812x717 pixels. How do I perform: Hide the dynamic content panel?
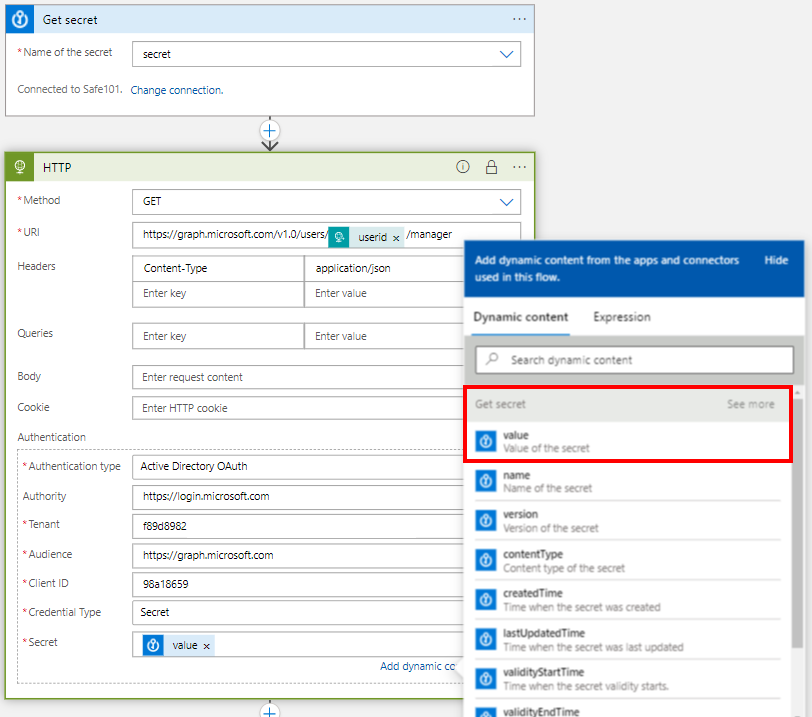tap(776, 260)
